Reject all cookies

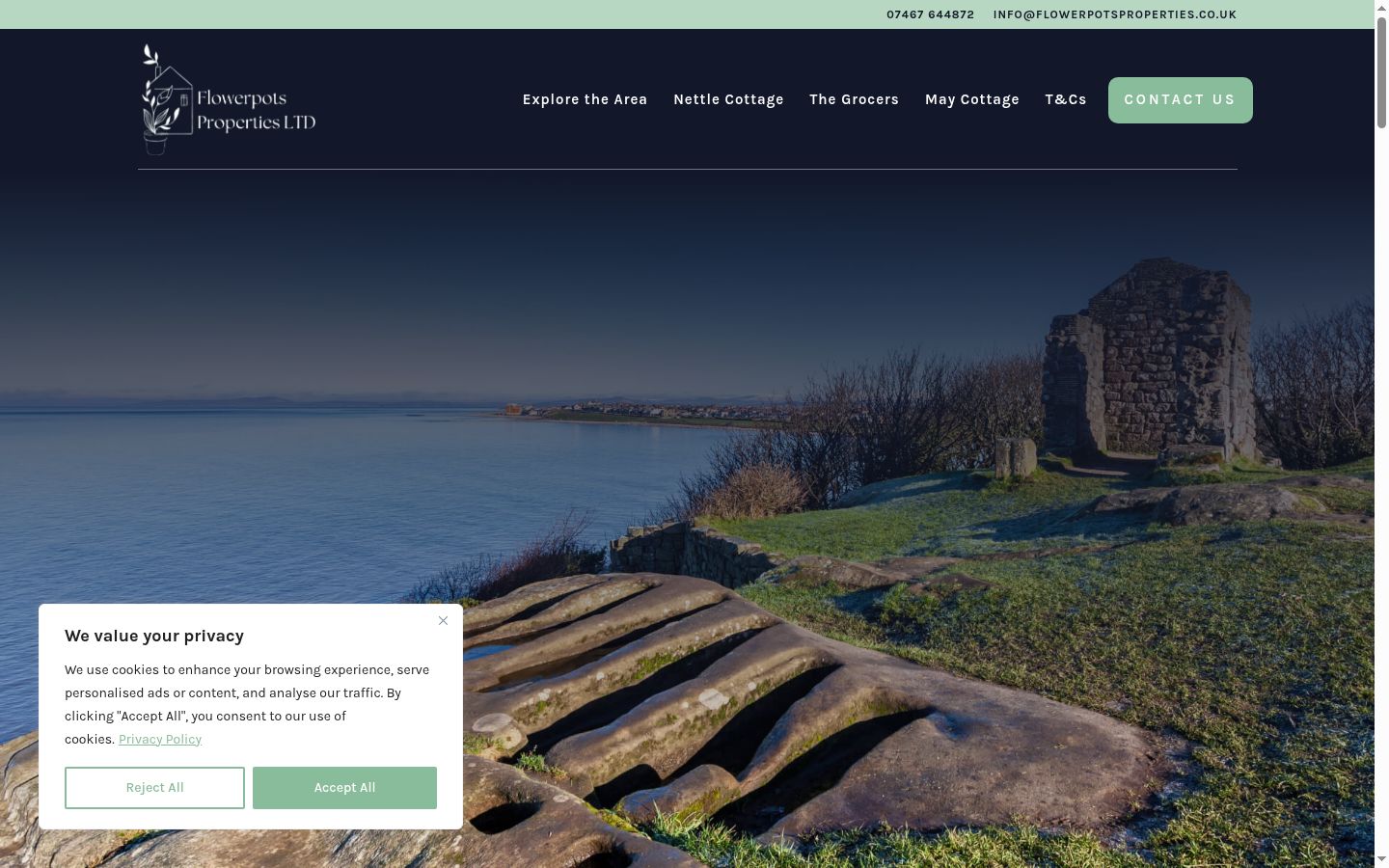(154, 788)
